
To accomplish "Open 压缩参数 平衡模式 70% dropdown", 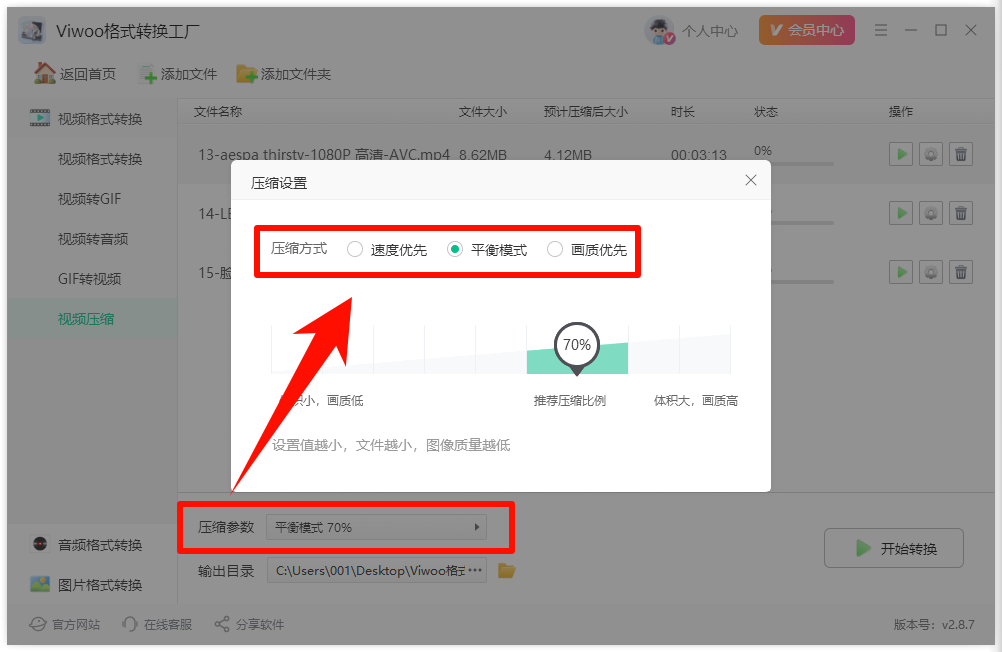I will coord(376,527).
